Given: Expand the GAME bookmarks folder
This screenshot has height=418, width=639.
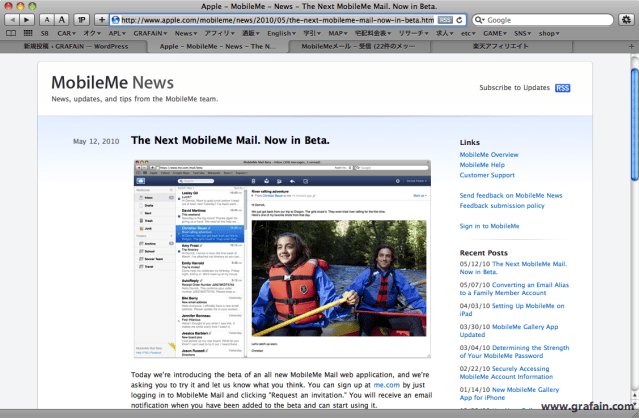Looking at the screenshot, I should click(x=495, y=33).
